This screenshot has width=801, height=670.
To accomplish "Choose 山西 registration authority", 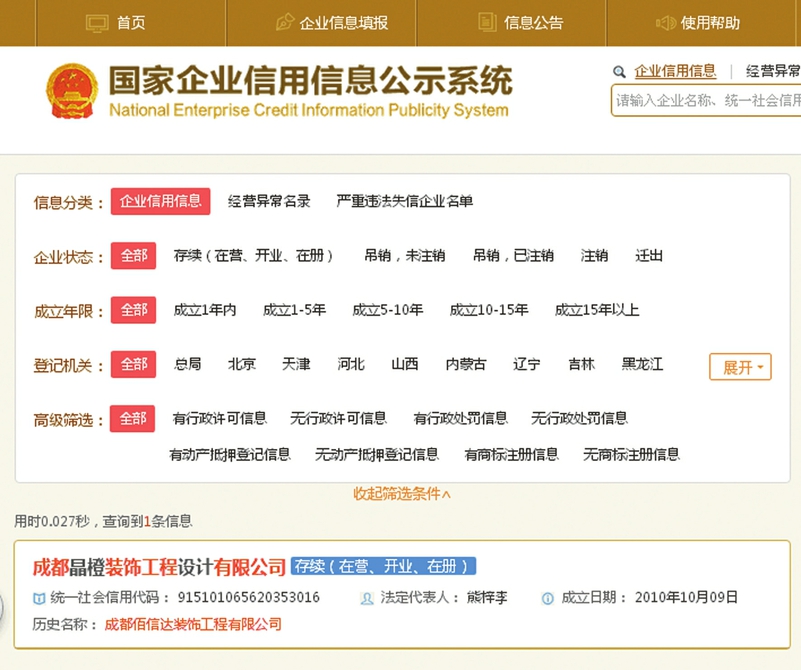I will [x=405, y=364].
